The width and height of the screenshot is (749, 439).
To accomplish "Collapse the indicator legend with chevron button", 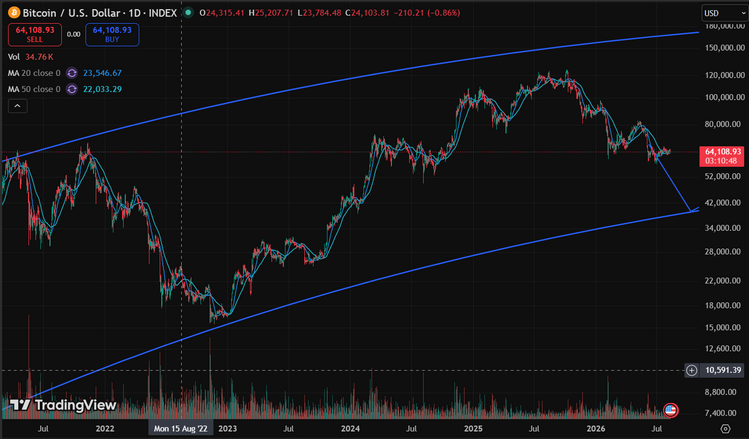I will 17,106.
